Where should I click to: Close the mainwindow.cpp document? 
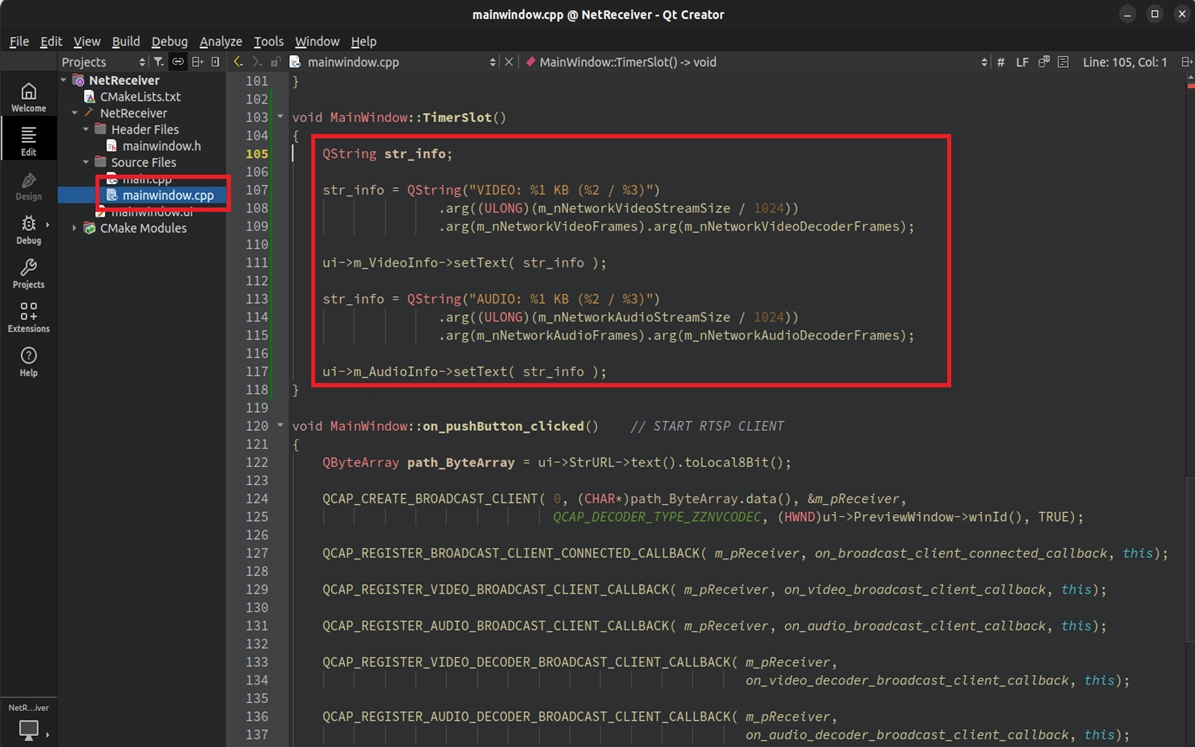tap(509, 62)
